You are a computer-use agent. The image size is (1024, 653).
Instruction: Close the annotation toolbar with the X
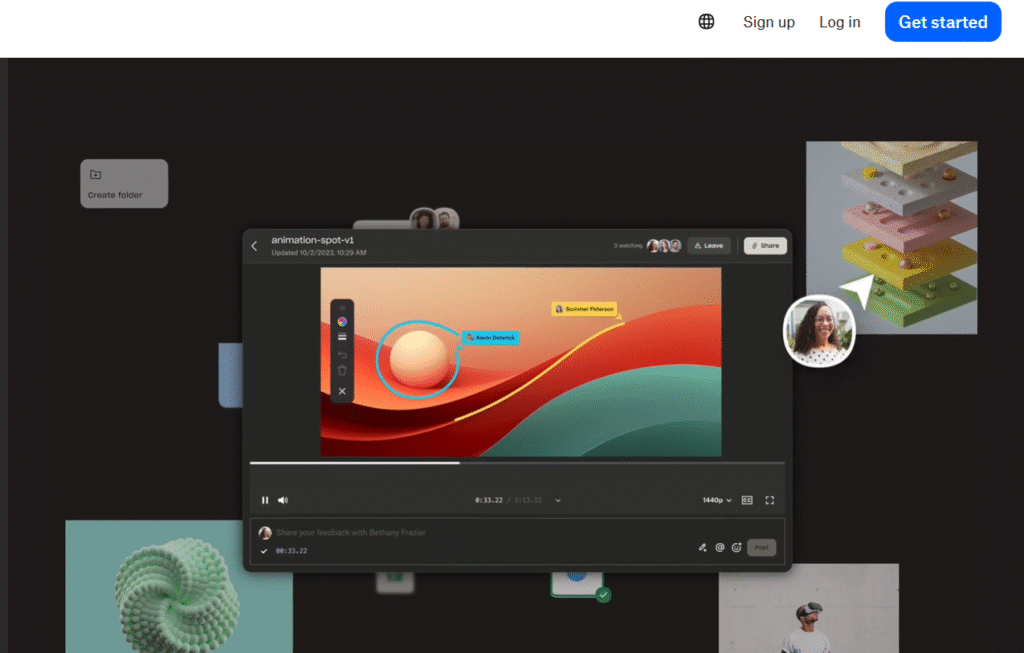pos(342,391)
